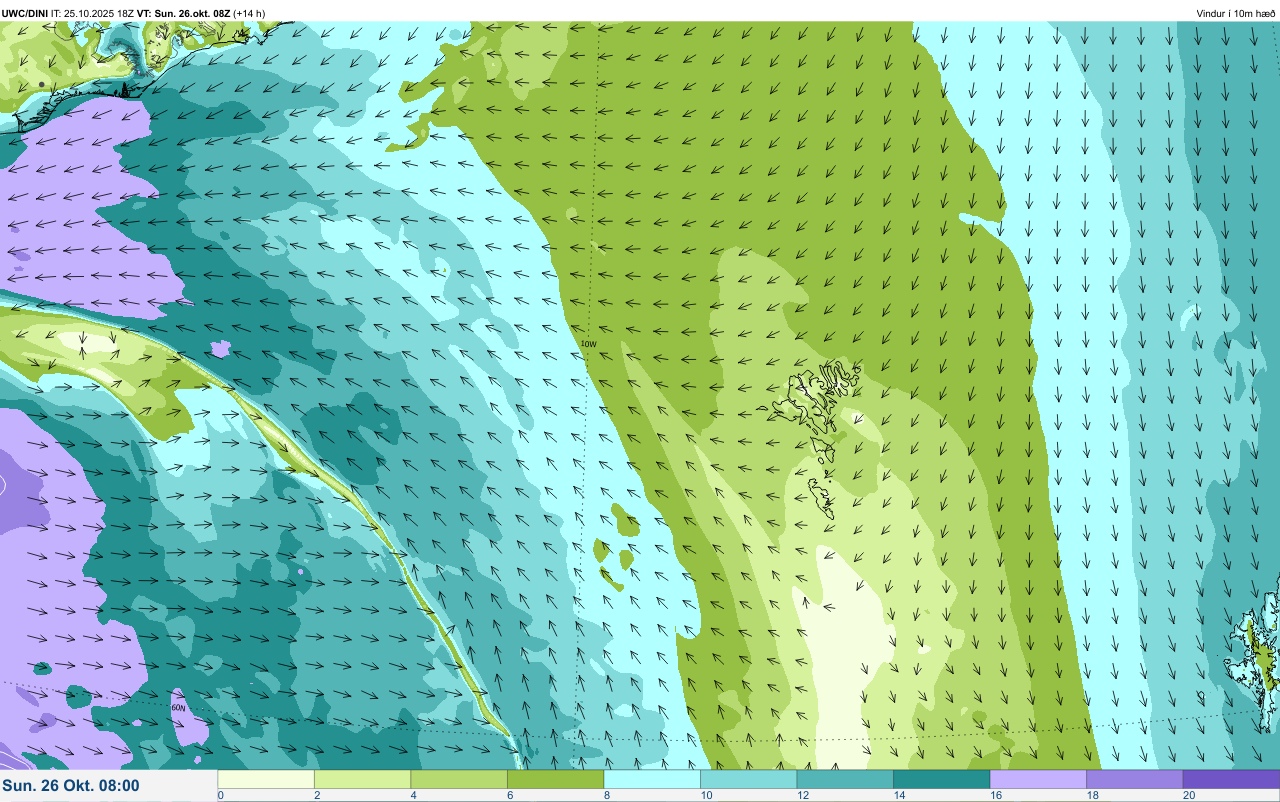Image resolution: width=1280 pixels, height=802 pixels.
Task: Choose the 14–16 dark teal legend swatch
Action: coord(941,779)
